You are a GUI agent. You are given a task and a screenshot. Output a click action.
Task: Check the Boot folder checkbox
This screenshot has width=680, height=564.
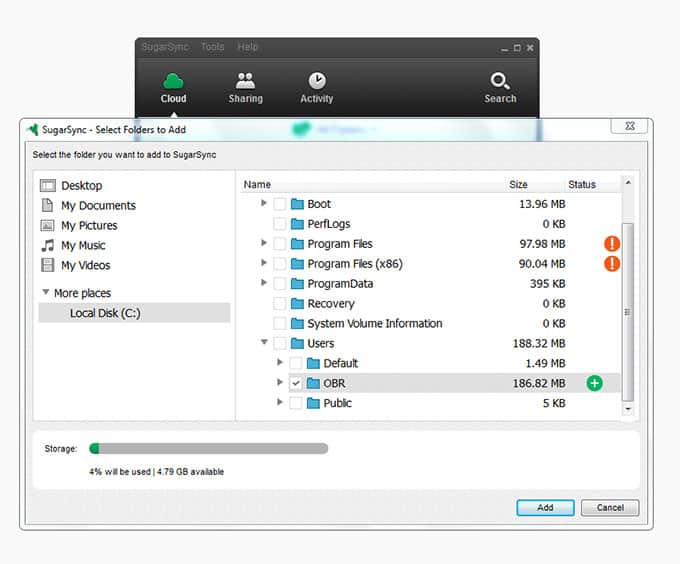click(x=280, y=204)
